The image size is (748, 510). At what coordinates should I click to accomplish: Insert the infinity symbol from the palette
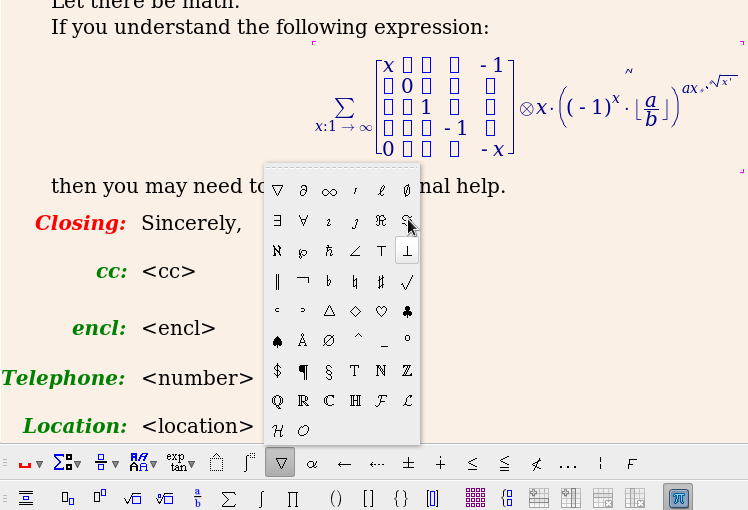pos(329,191)
